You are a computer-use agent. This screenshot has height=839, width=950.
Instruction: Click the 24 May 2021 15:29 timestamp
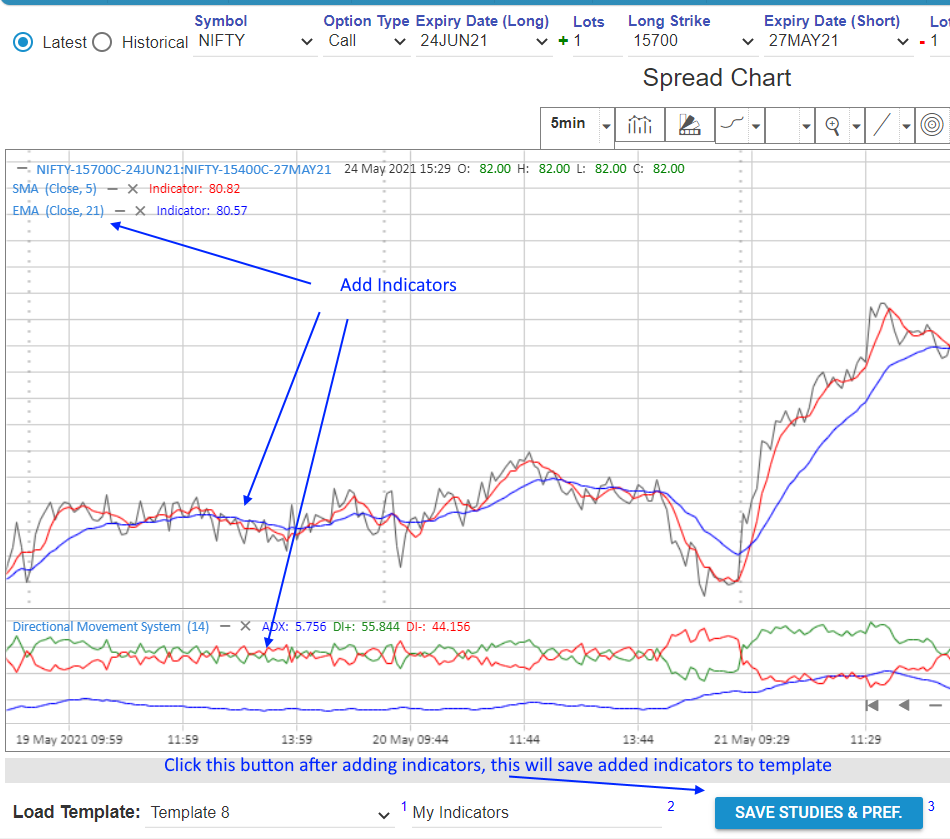[x=397, y=168]
